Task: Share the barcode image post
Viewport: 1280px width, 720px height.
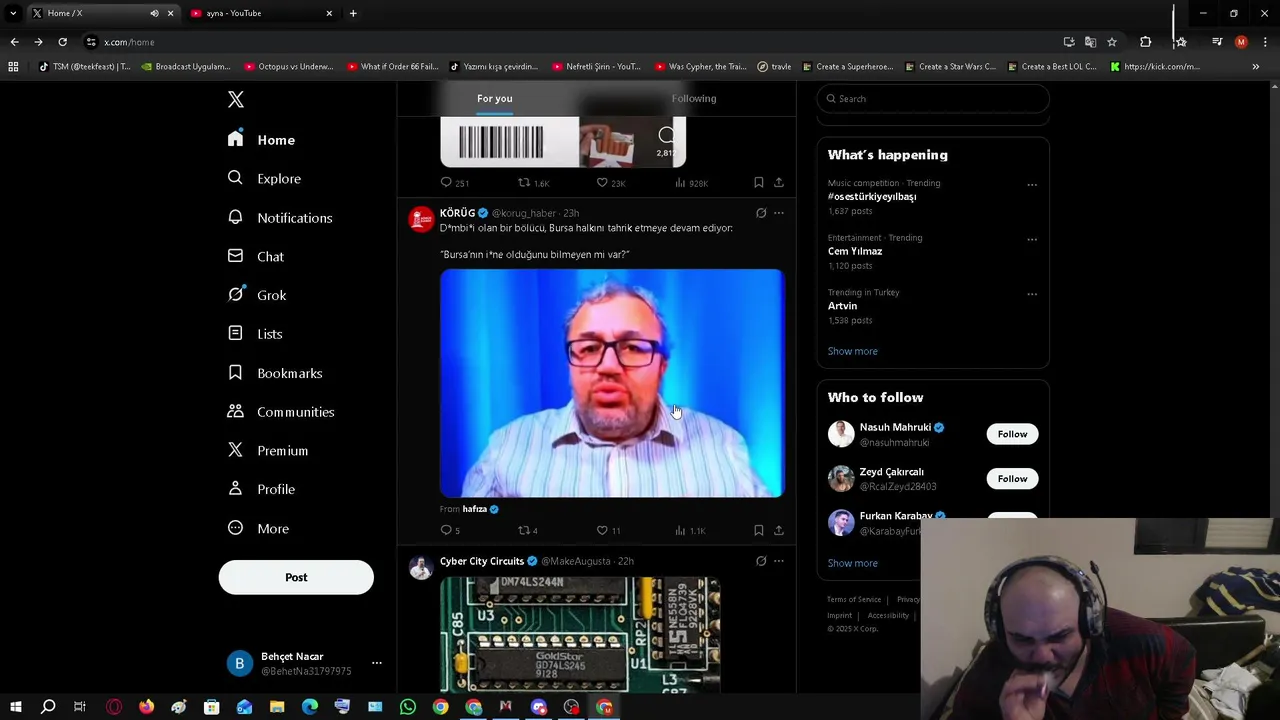Action: [x=779, y=182]
